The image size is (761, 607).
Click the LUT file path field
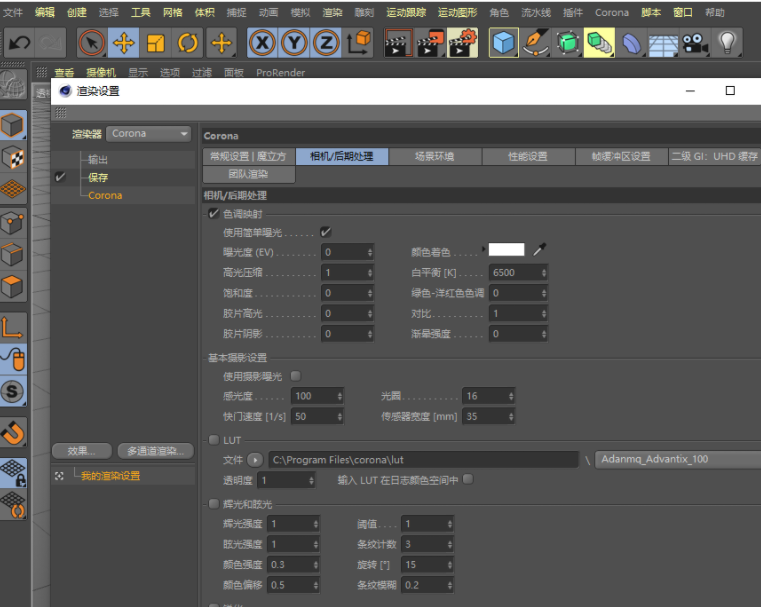pos(423,459)
